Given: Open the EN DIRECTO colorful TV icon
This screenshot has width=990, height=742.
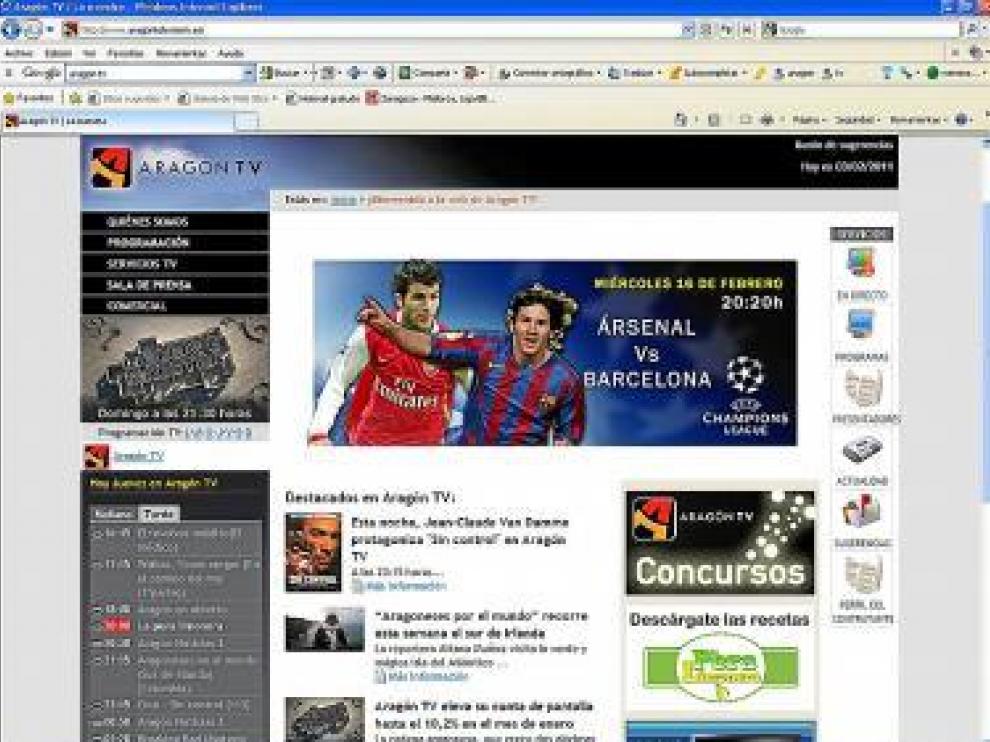Looking at the screenshot, I should coord(861,262).
